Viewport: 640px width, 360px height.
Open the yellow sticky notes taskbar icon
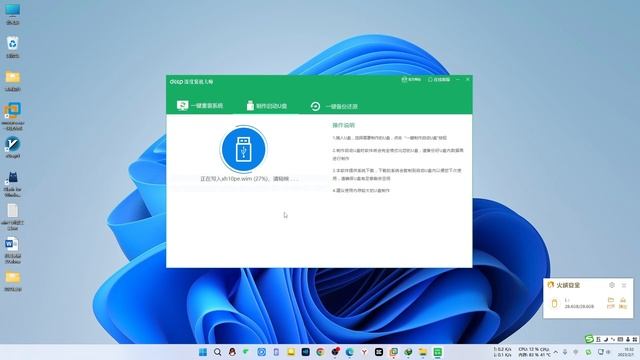click(x=291, y=352)
